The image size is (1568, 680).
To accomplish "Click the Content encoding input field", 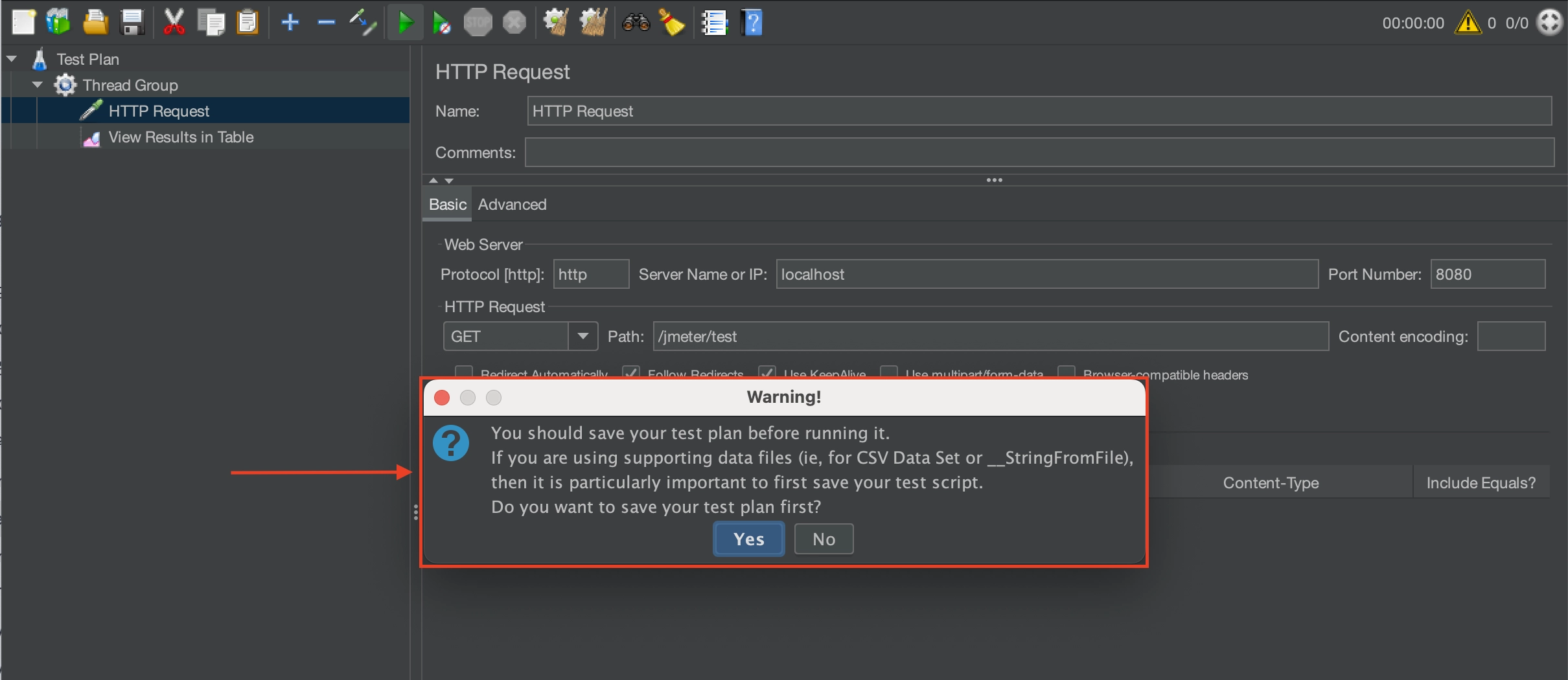I will 1511,336.
